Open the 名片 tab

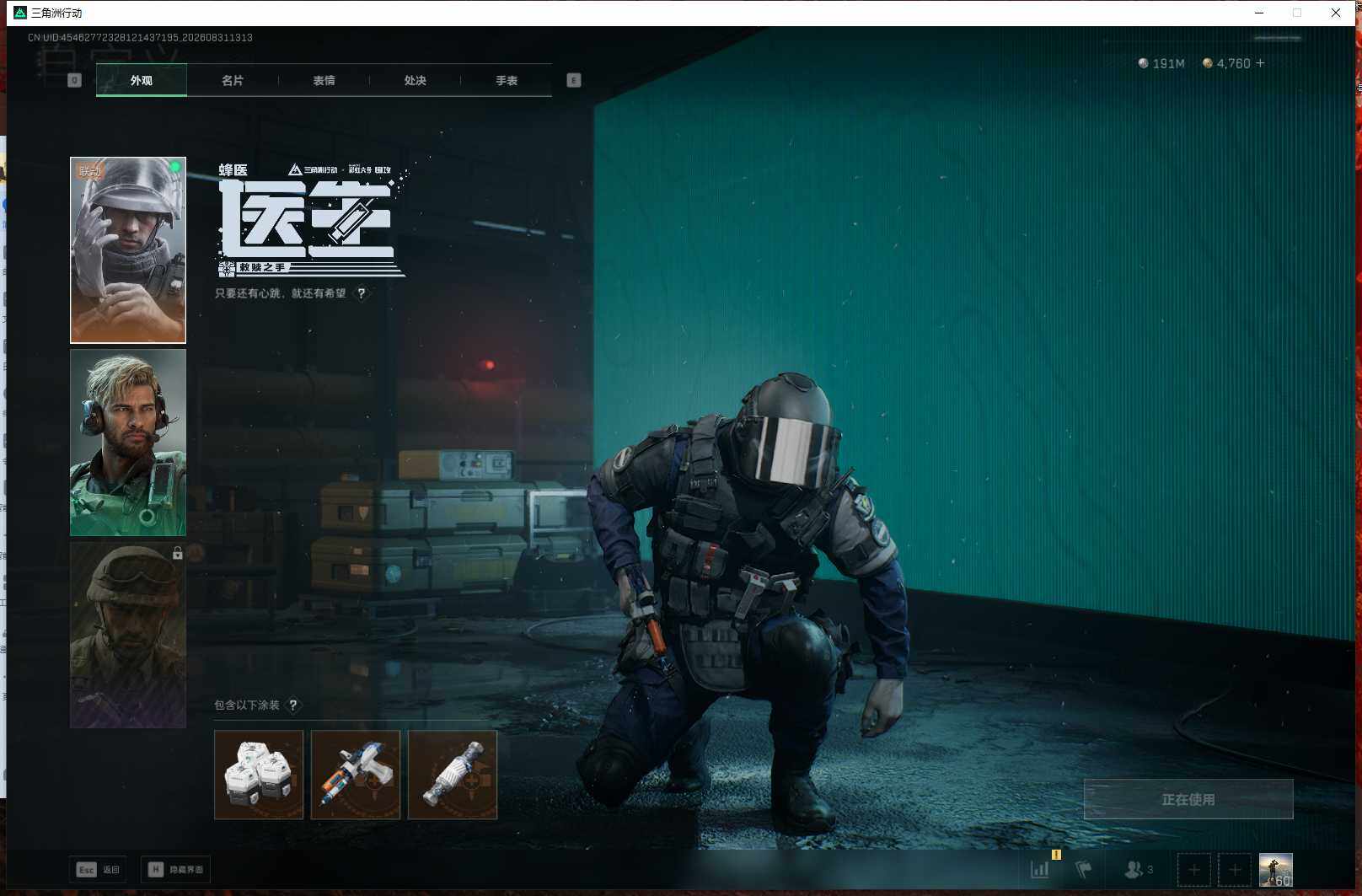point(233,80)
